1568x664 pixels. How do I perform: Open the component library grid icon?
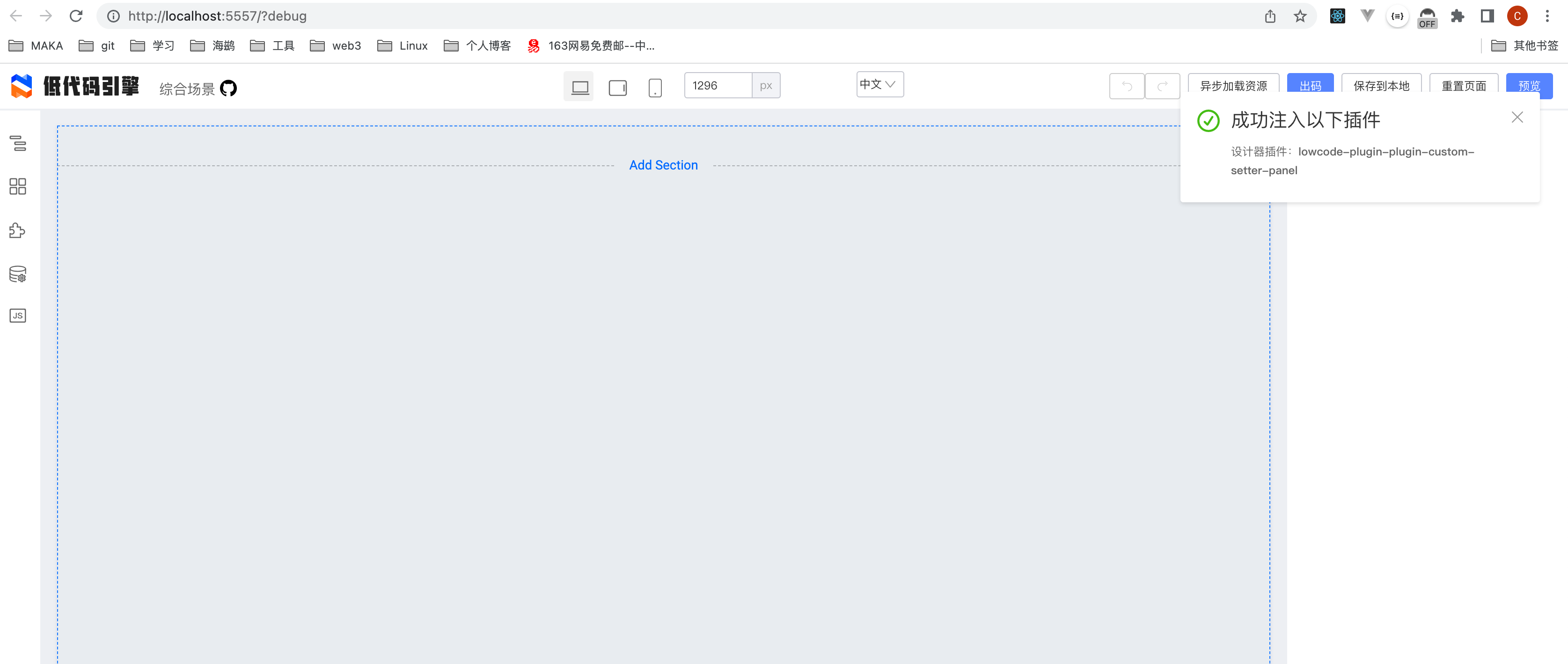[x=18, y=186]
